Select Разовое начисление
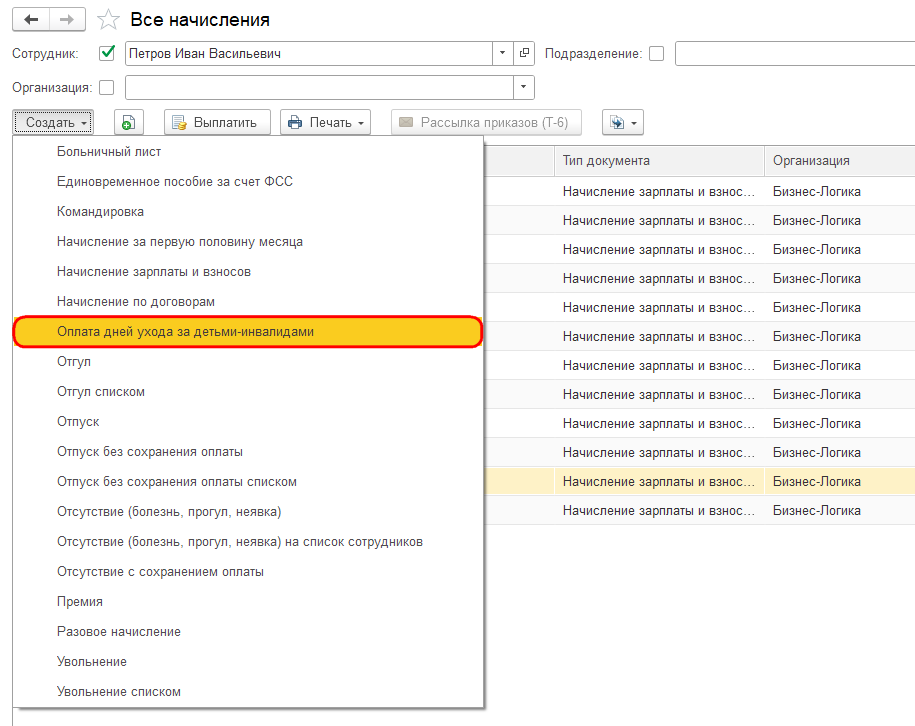 (248, 632)
